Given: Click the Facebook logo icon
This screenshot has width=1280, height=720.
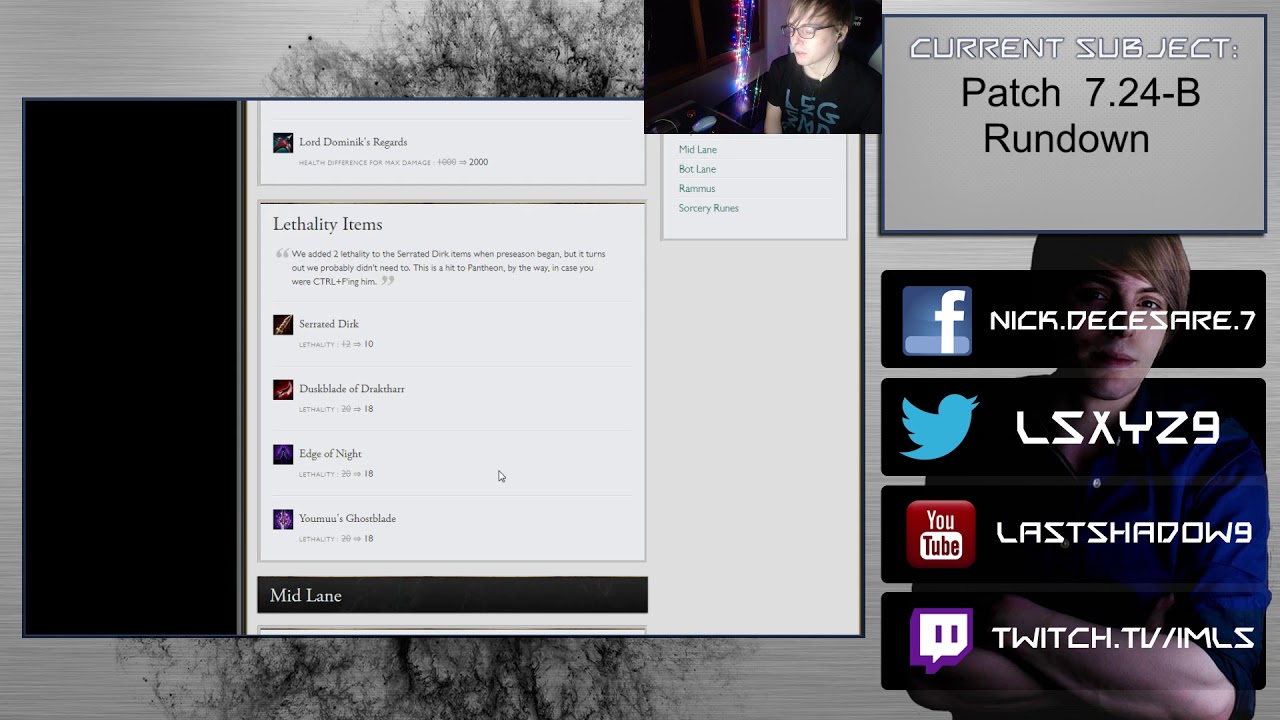Looking at the screenshot, I should [x=937, y=321].
